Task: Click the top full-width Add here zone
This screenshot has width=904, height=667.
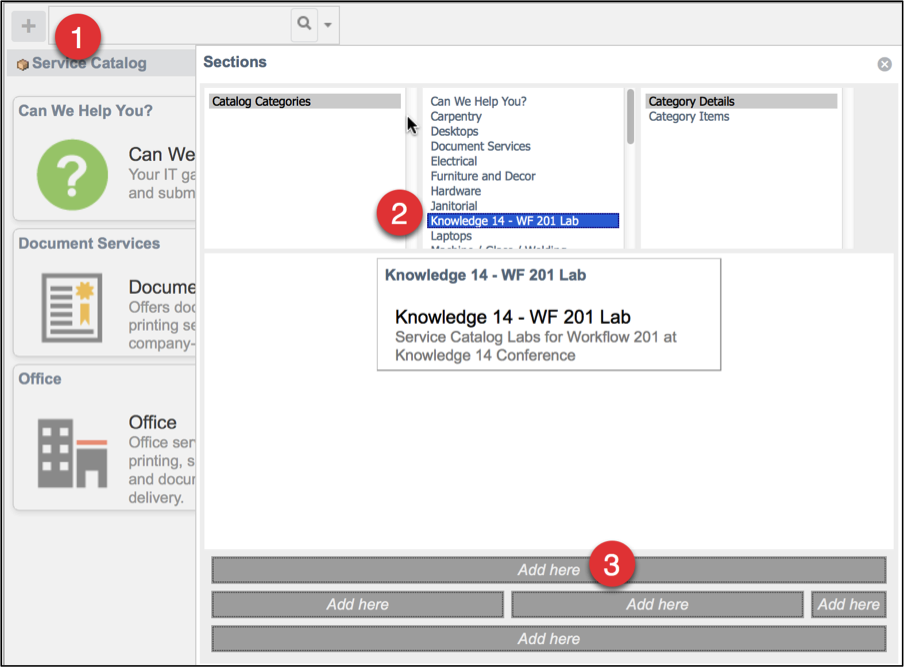Action: 548,570
